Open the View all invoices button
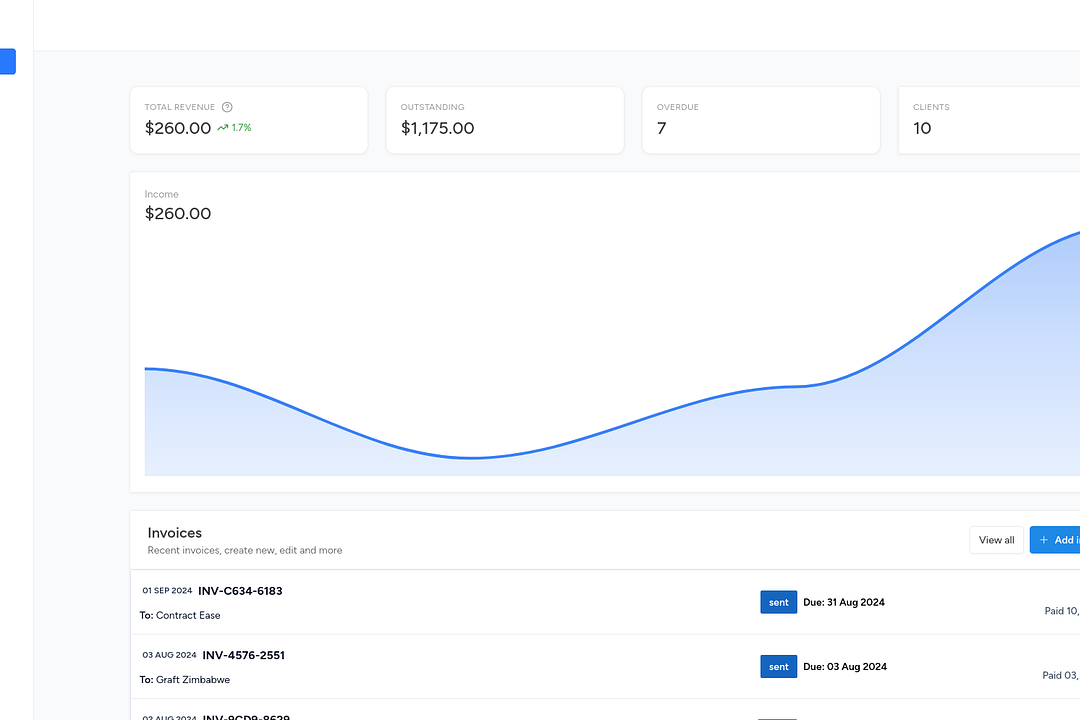The height and width of the screenshot is (720, 1080). [996, 540]
